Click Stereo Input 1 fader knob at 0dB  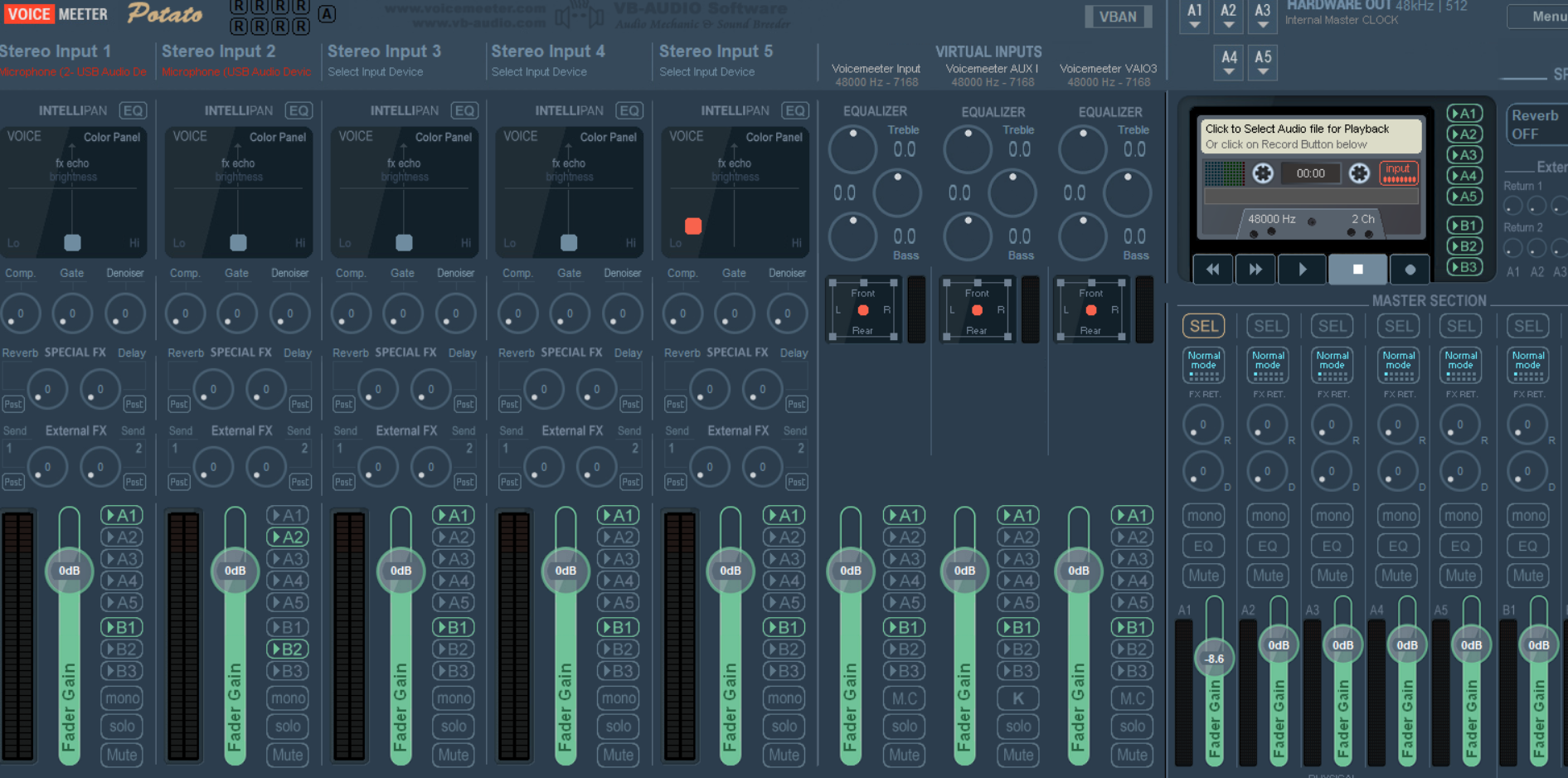[x=70, y=571]
